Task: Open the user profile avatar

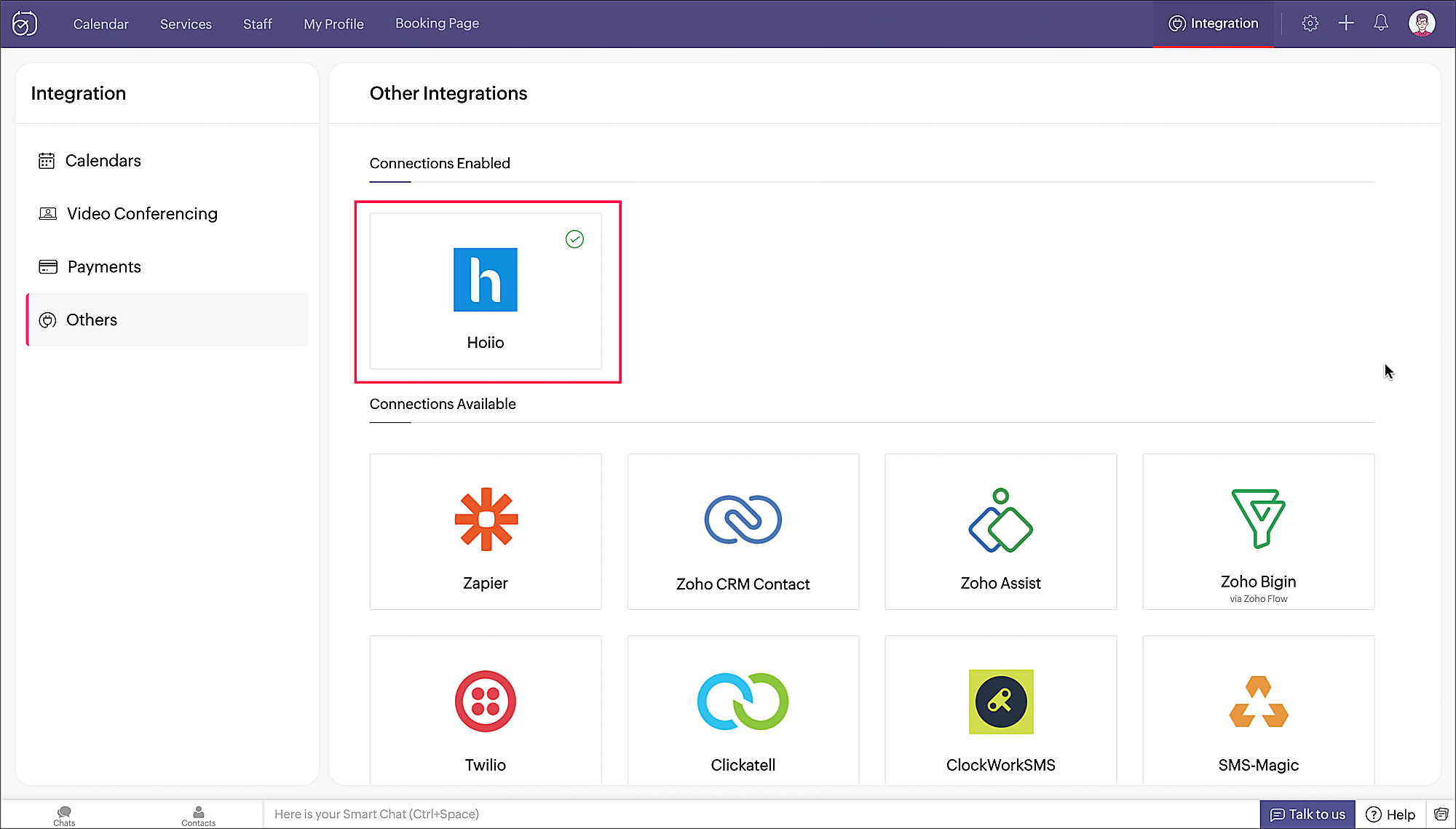Action: point(1421,23)
